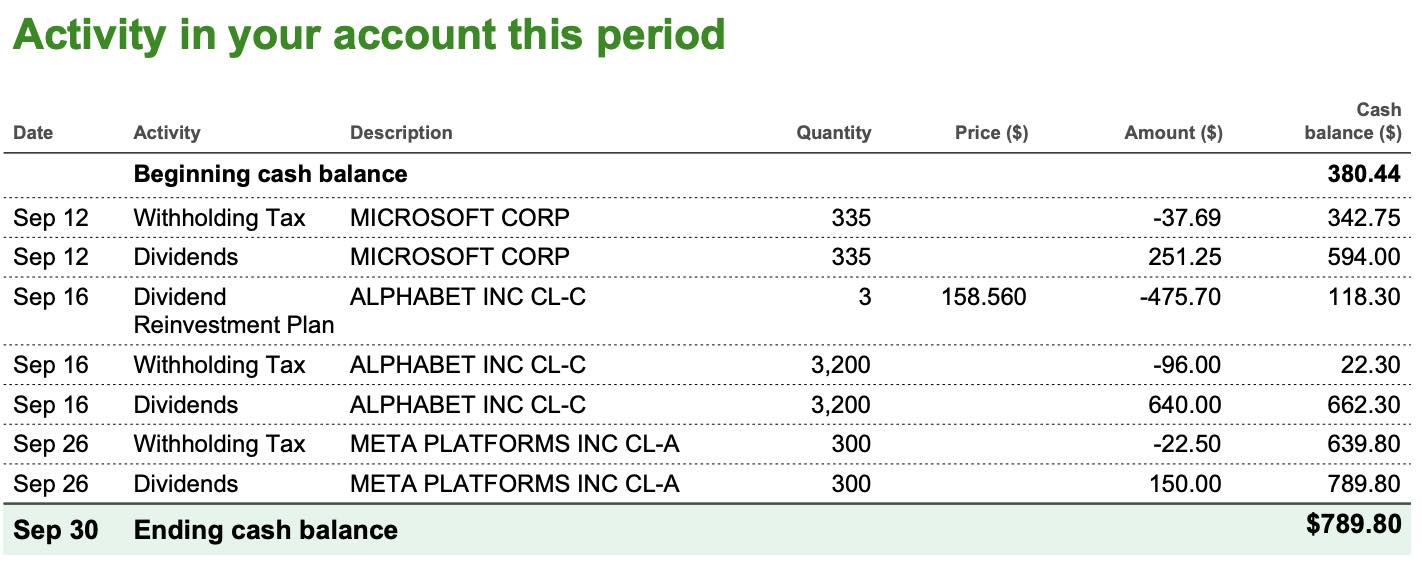Viewport: 1422px width, 566px height.
Task: Select the Quantity column header
Action: pyautogui.click(x=833, y=133)
